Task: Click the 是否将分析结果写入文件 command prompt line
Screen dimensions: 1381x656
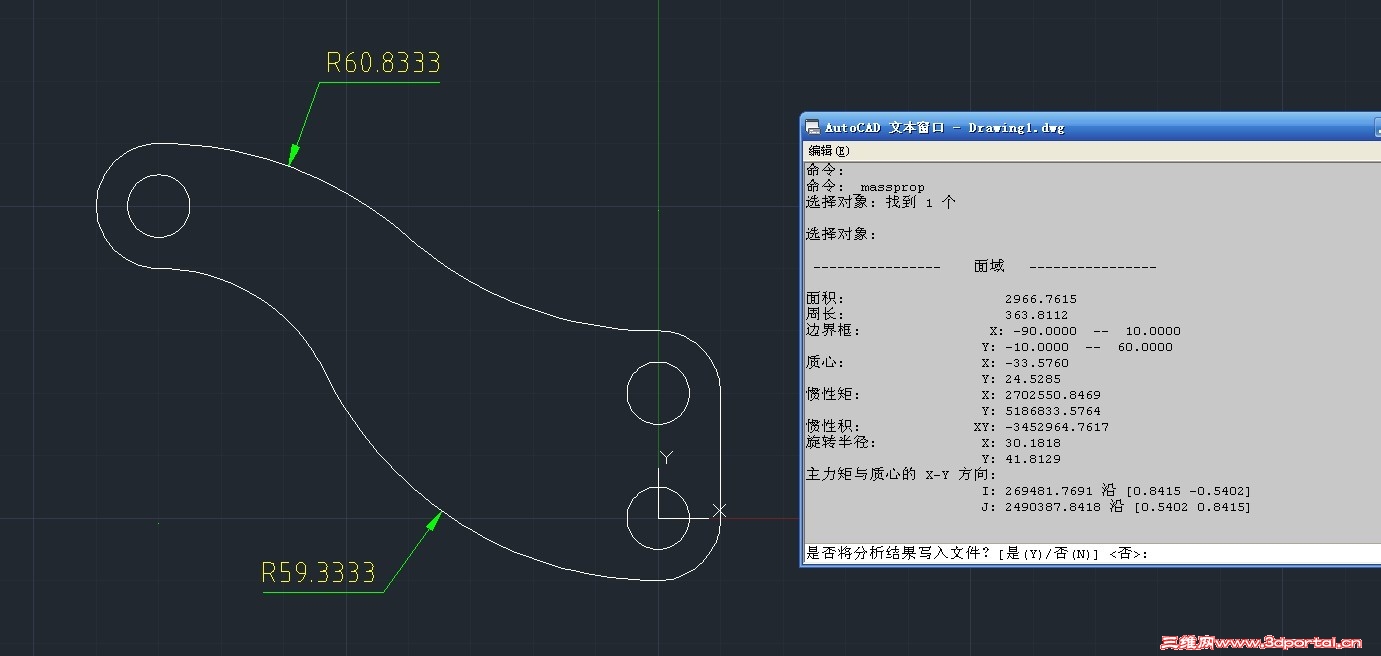Action: [x=1093, y=553]
